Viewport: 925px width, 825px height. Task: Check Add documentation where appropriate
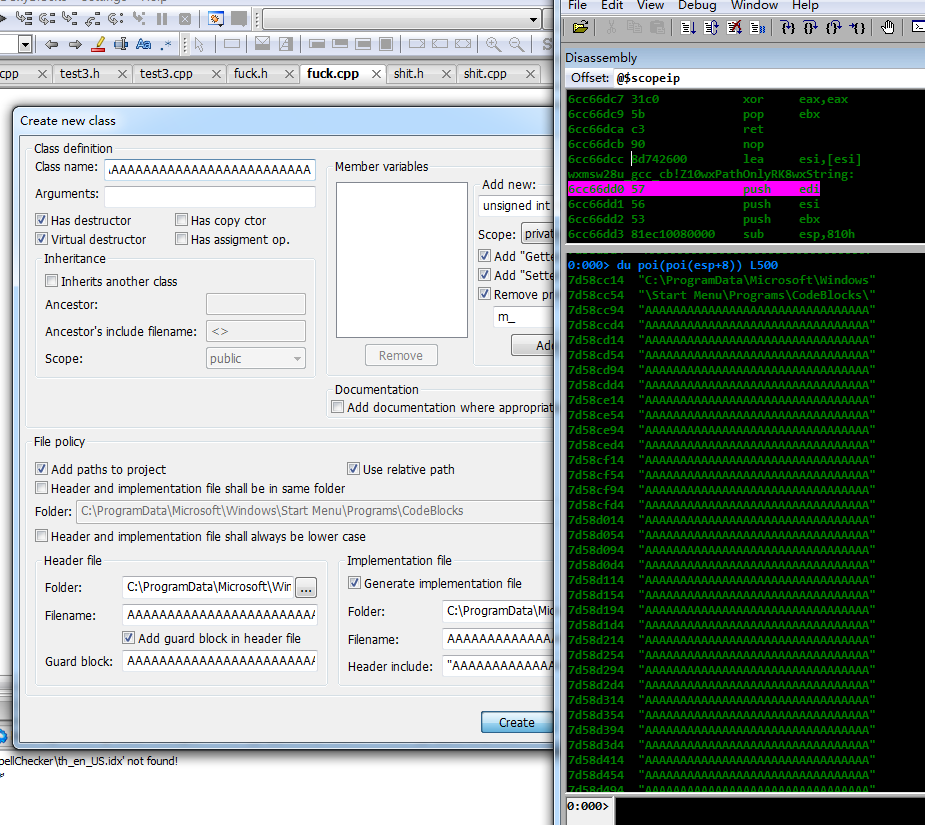[337, 407]
